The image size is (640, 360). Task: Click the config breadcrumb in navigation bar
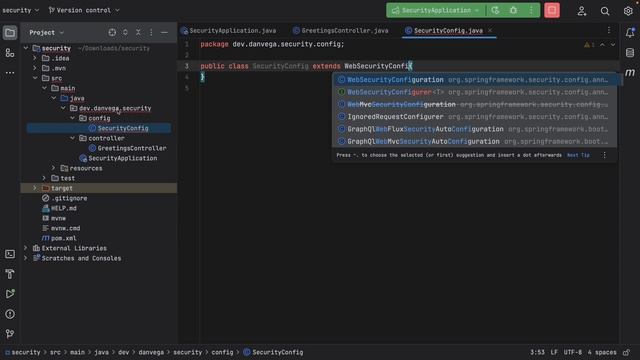click(x=222, y=352)
